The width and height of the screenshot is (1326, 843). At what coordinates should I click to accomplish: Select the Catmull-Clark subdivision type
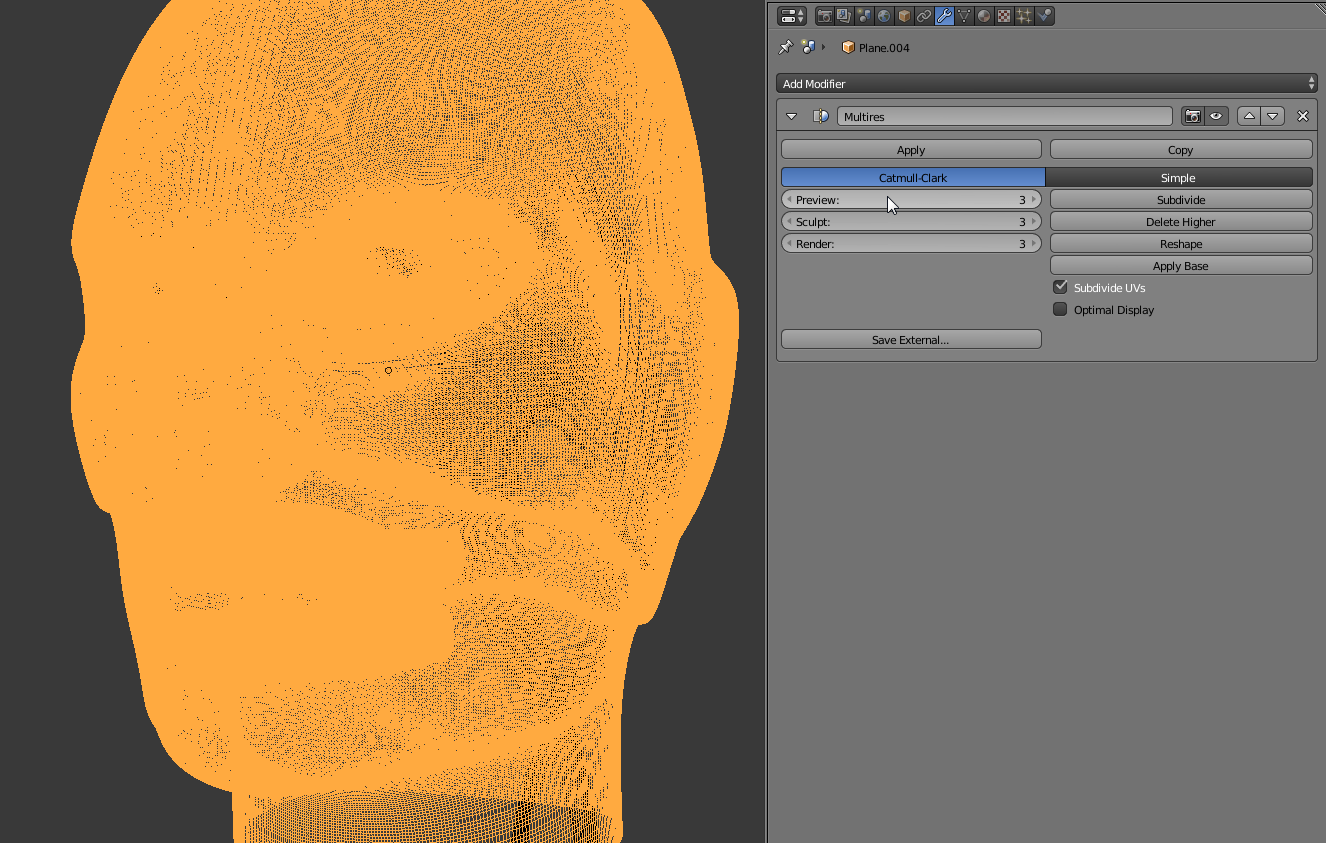click(x=912, y=177)
